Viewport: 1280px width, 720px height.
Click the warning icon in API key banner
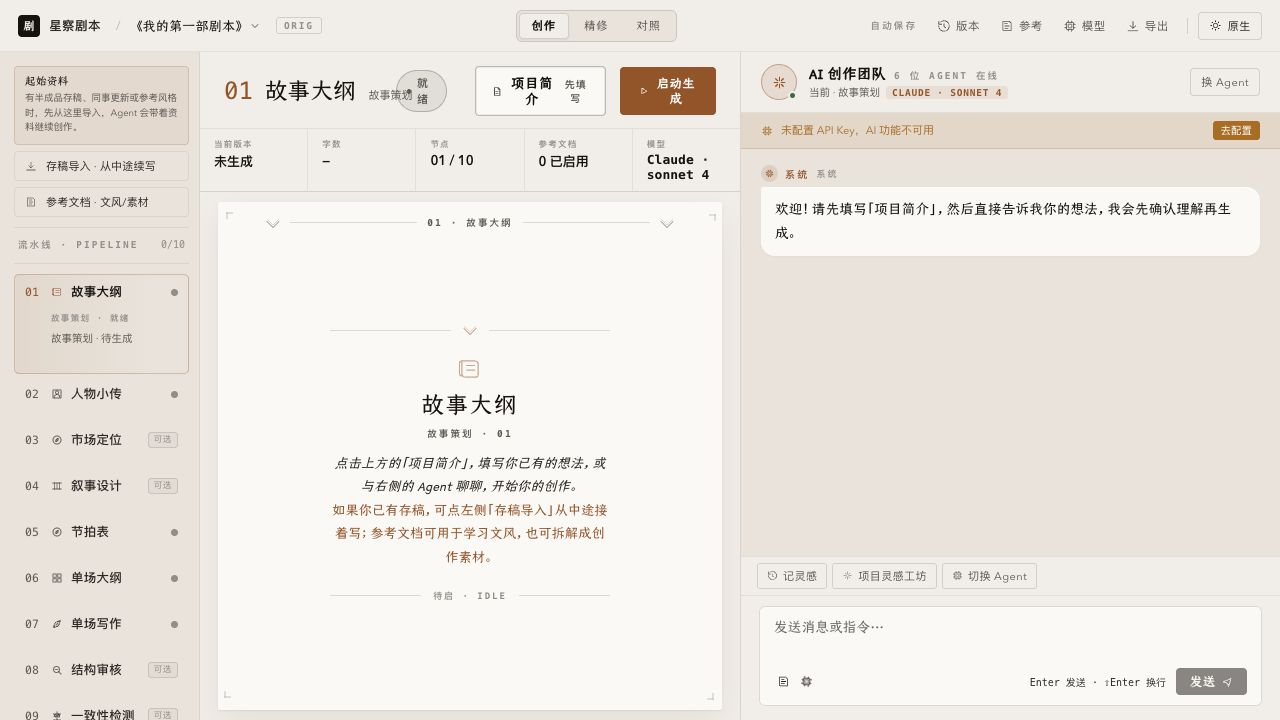coord(767,130)
